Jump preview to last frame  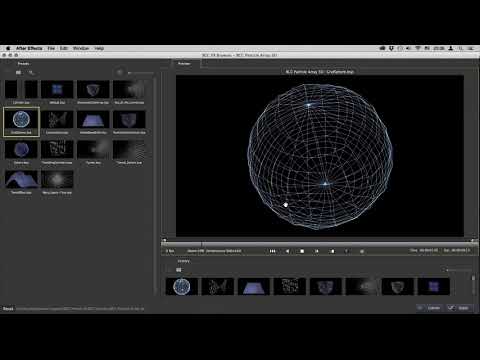click(x=332, y=251)
